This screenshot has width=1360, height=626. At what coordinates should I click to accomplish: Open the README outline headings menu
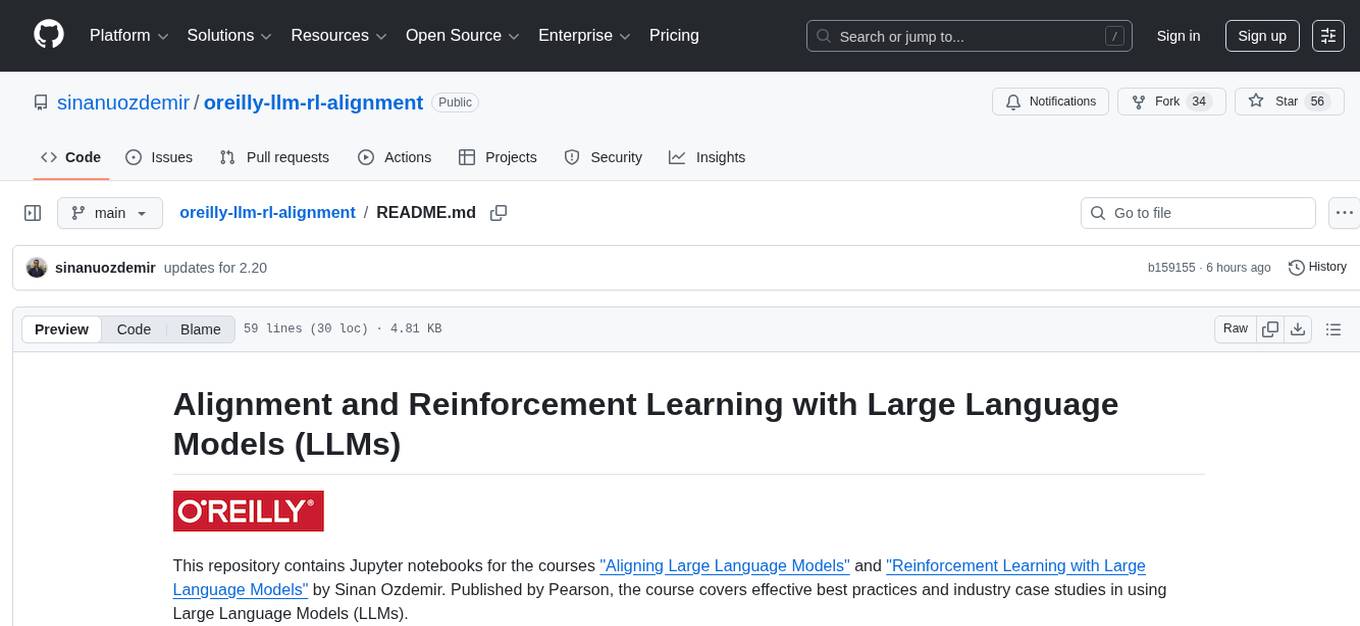click(1334, 328)
